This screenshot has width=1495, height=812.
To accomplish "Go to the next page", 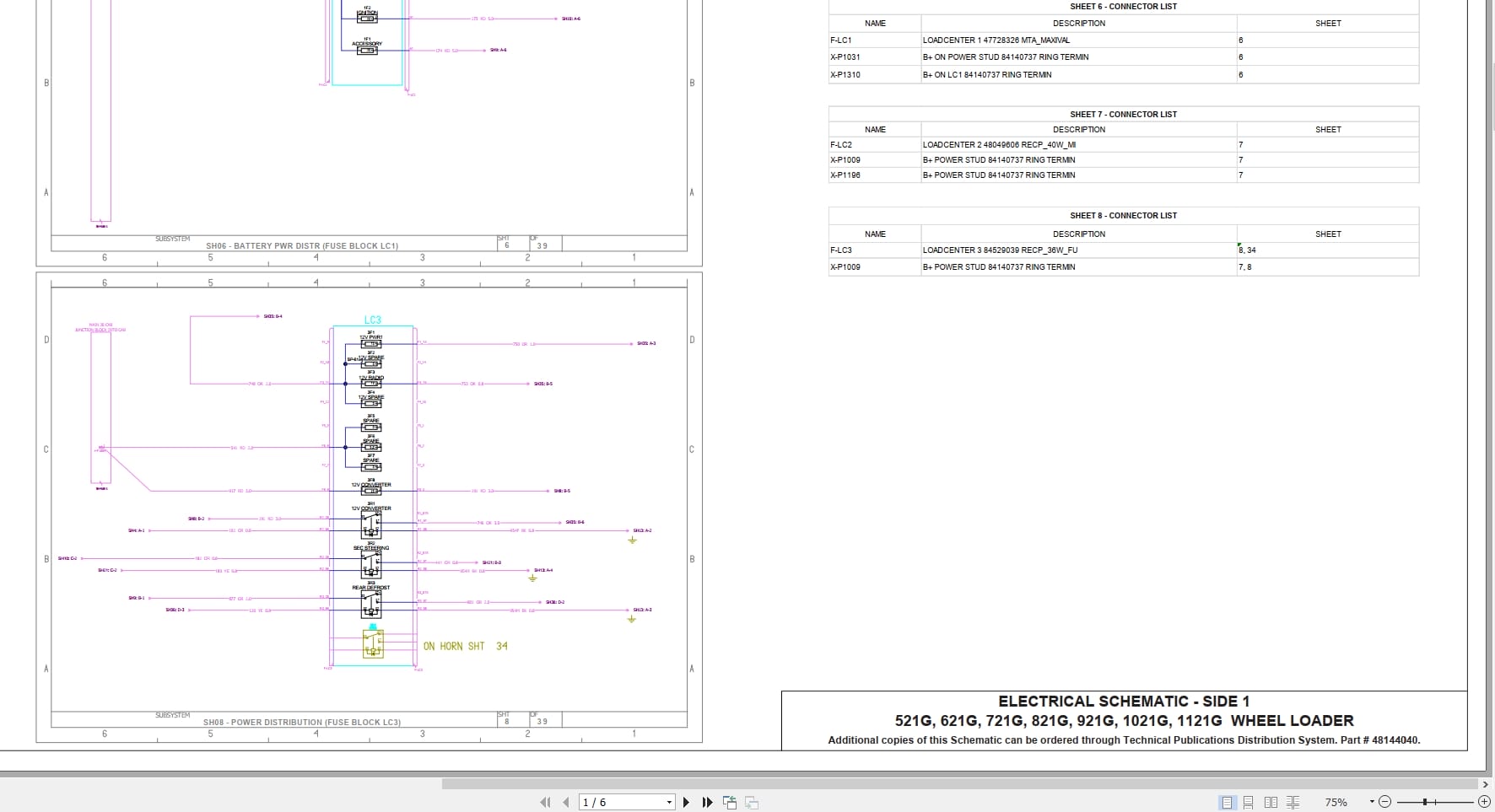I will [686, 802].
